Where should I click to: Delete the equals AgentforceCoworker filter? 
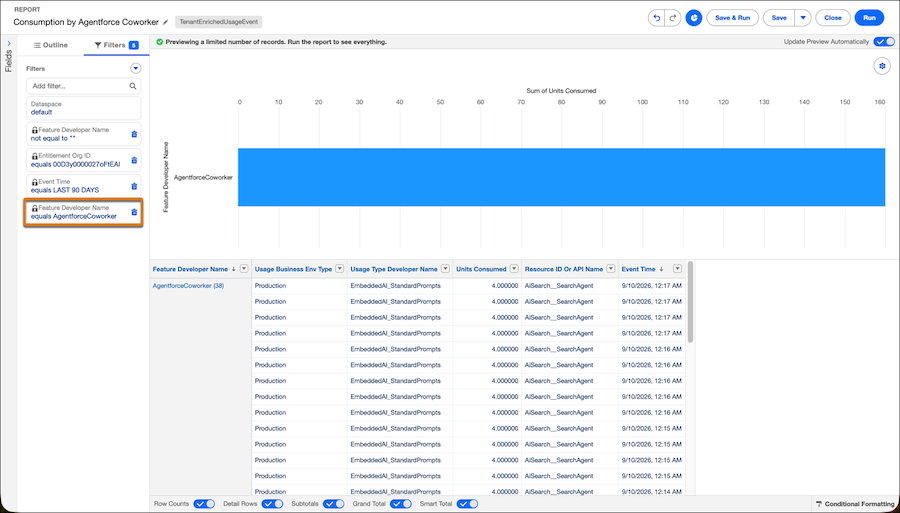pos(134,212)
